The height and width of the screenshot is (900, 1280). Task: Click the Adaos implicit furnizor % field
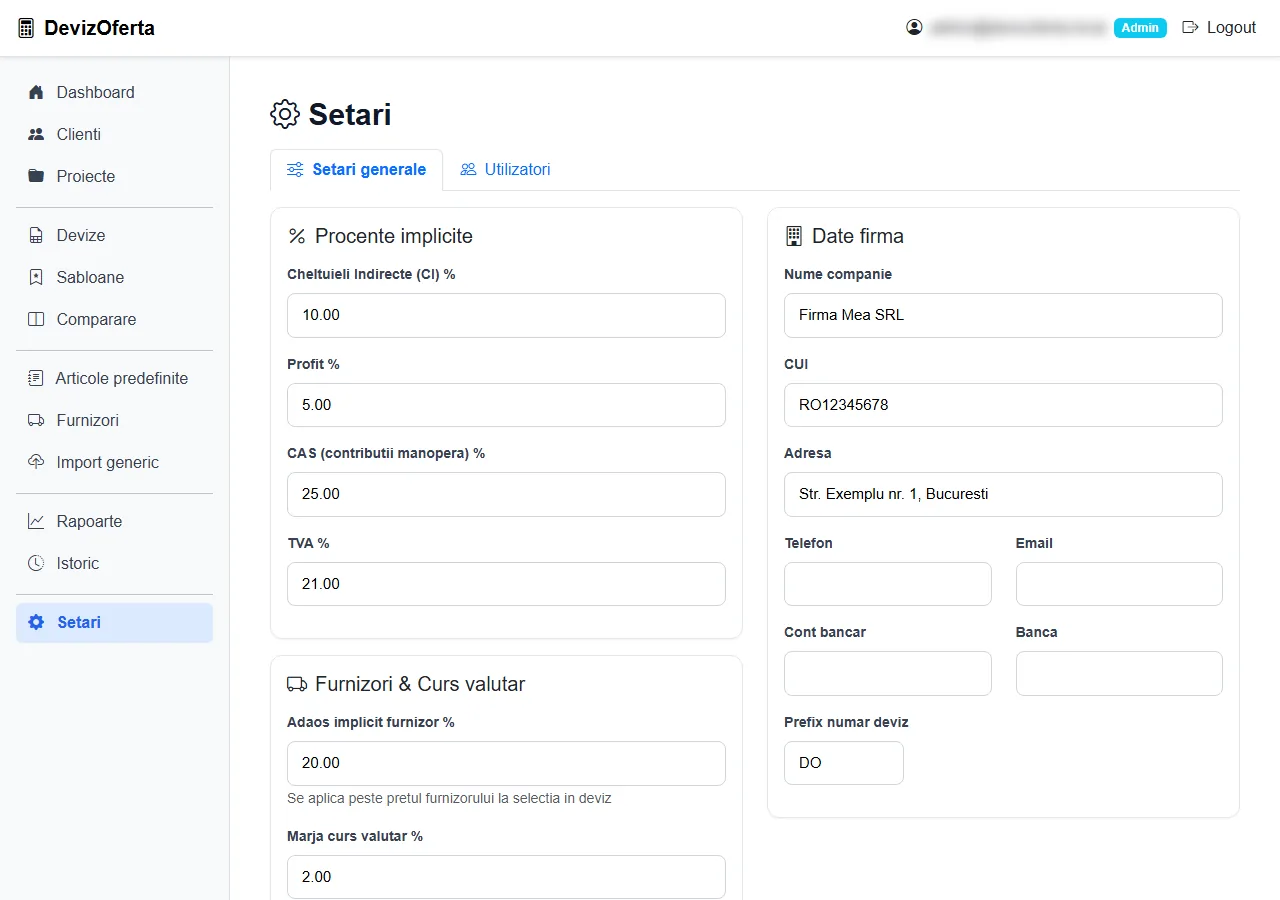506,763
